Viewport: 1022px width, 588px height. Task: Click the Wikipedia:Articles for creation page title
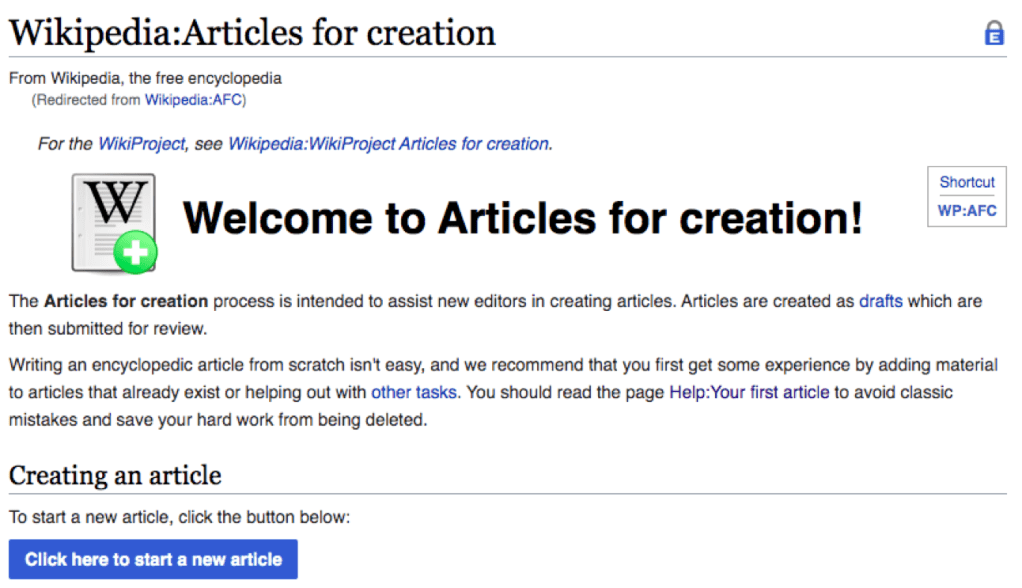[x=252, y=33]
